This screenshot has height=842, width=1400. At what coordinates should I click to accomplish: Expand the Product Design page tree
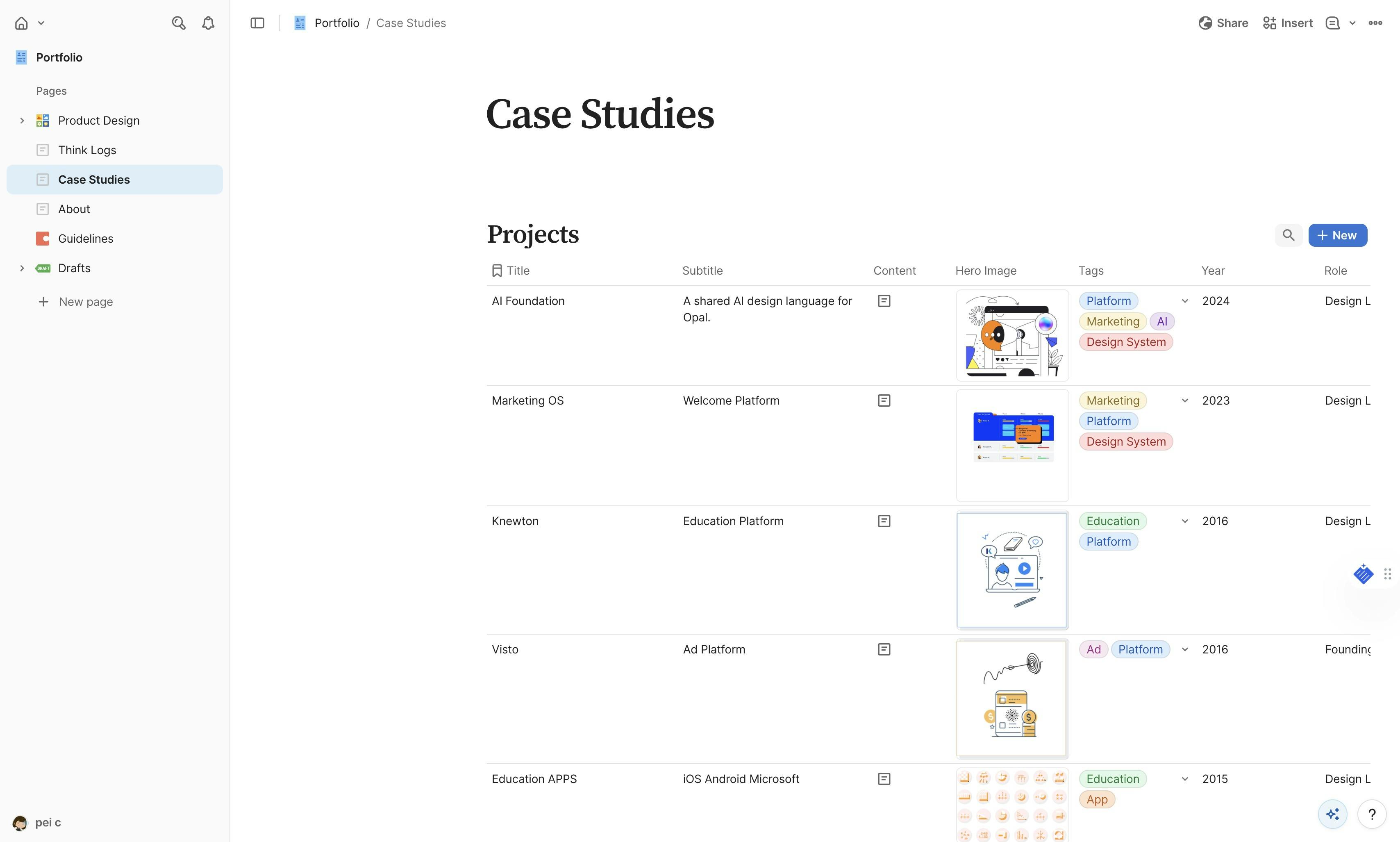pyautogui.click(x=22, y=121)
